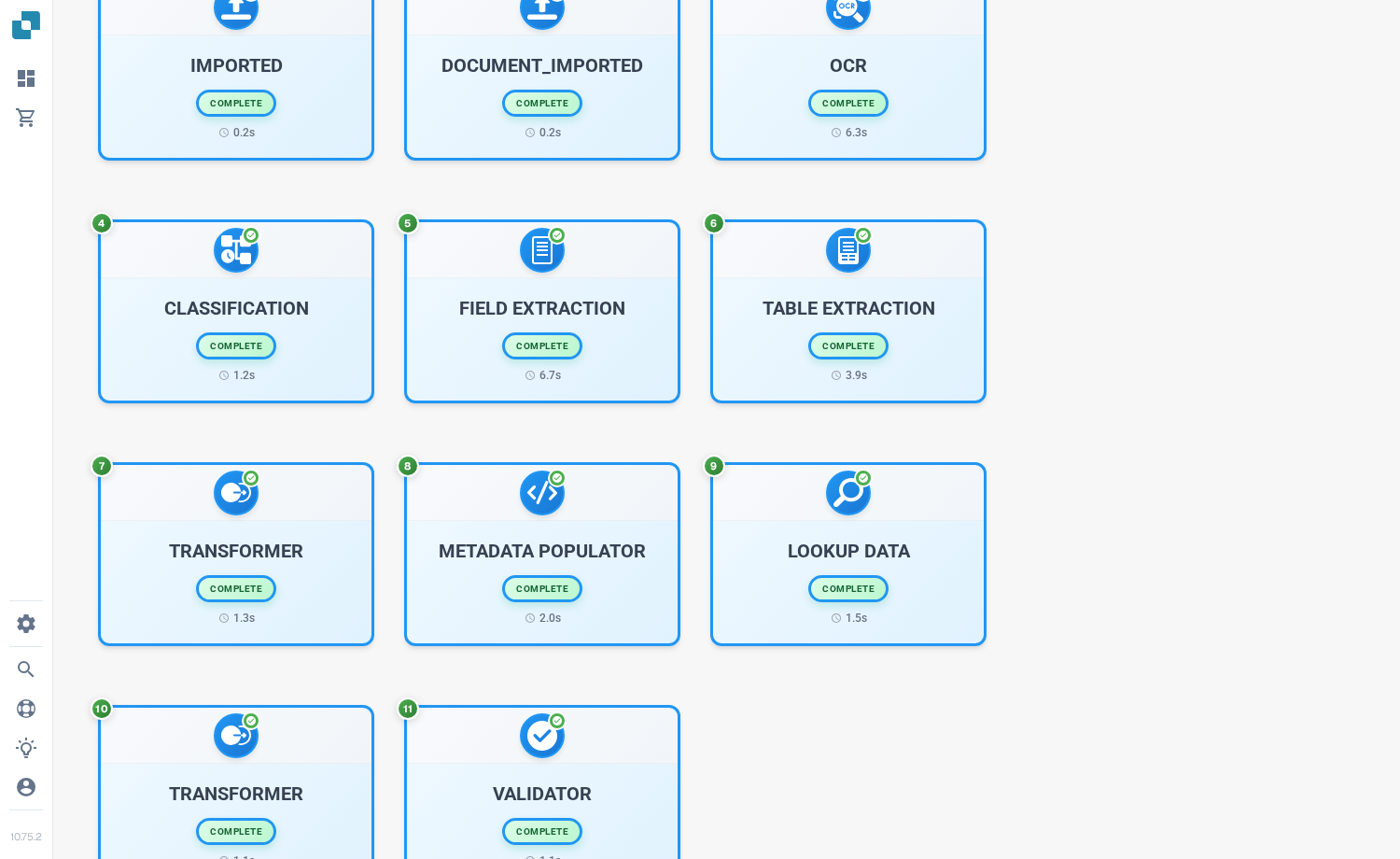Image resolution: width=1400 pixels, height=859 pixels.
Task: Click the TABLE EXTRACTION card title
Action: (848, 308)
